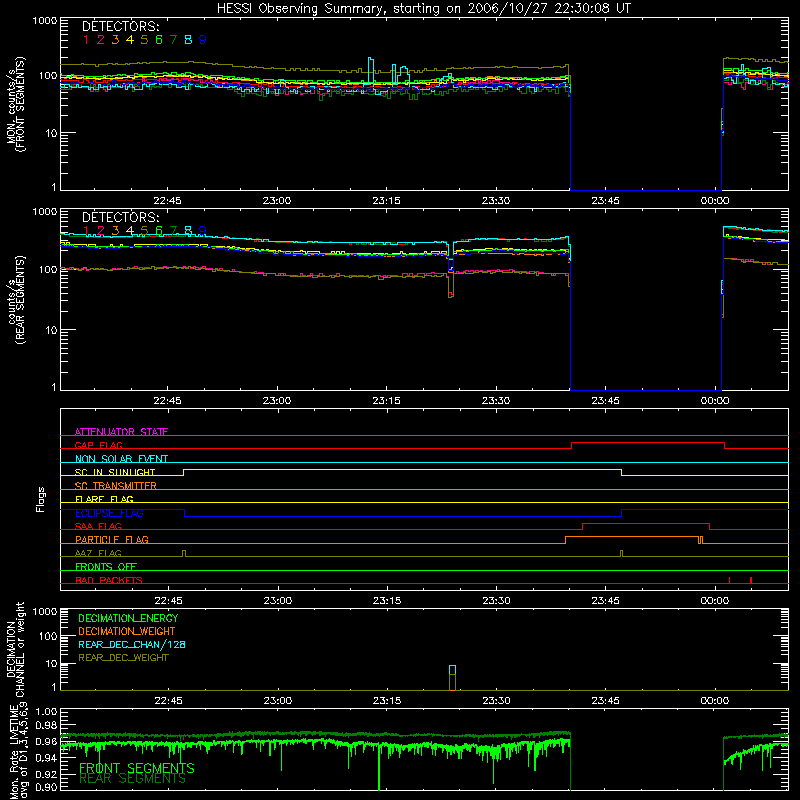Click the 23:45 time tick under the flags panel
This screenshot has width=800, height=800.
click(606, 601)
